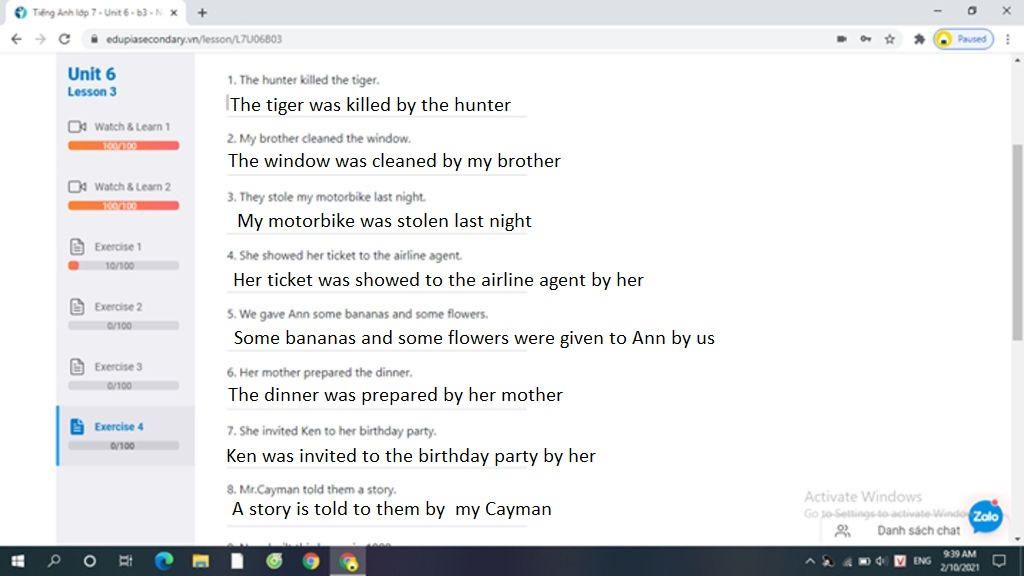Open Danh sách chat list
The width and height of the screenshot is (1024, 576).
[x=918, y=531]
